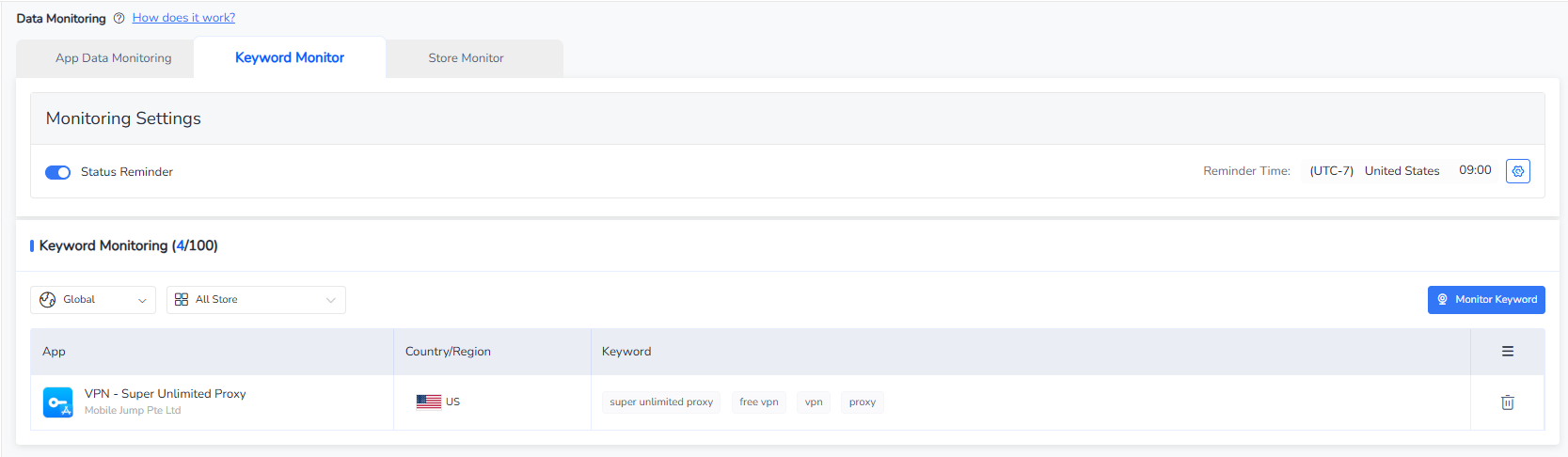Click the "super unlimited proxy" keyword tag
The image size is (1568, 457).
661,402
